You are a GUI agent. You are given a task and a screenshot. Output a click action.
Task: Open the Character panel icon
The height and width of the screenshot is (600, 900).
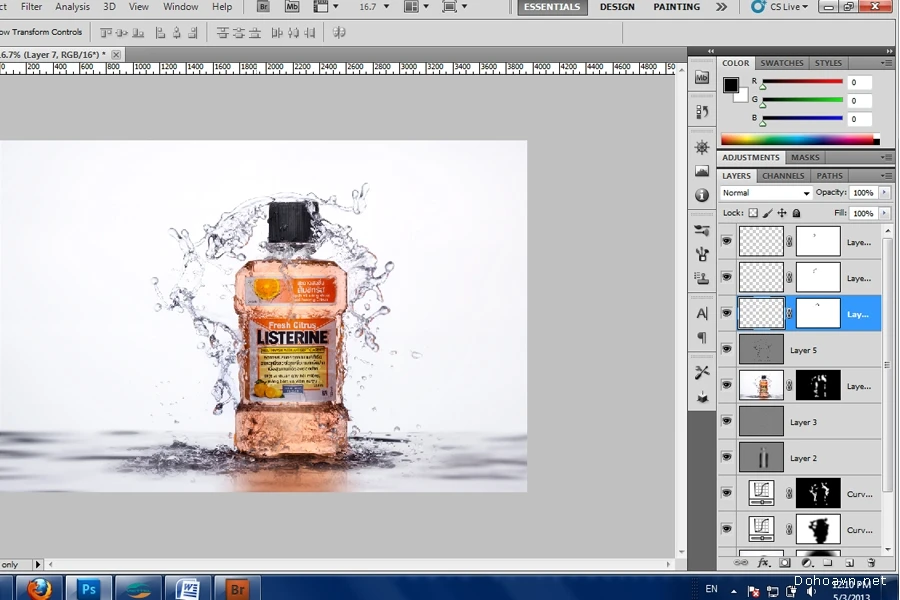point(702,313)
